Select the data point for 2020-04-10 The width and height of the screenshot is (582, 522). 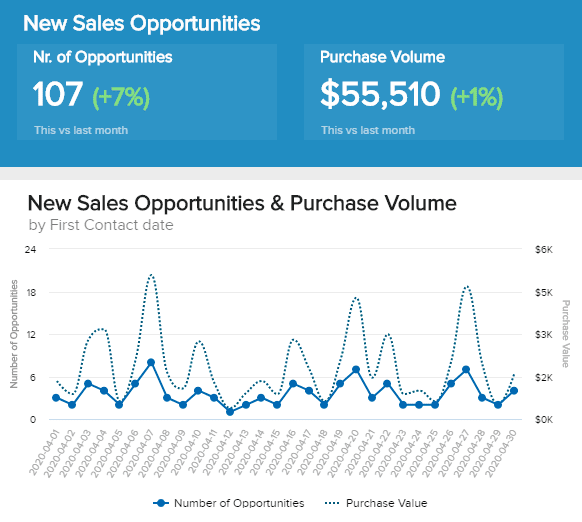198,391
